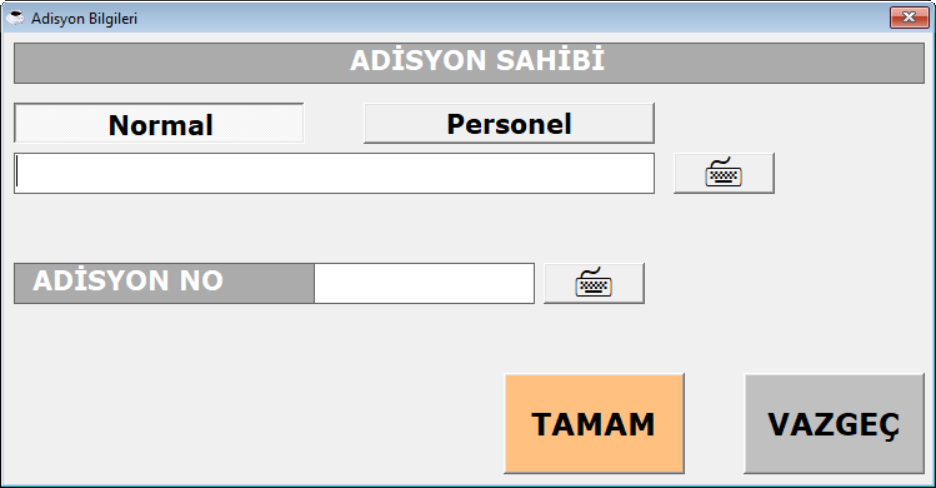Open on-screen keyboard for owner name field
Image resolution: width=936 pixels, height=488 pixels.
(723, 173)
